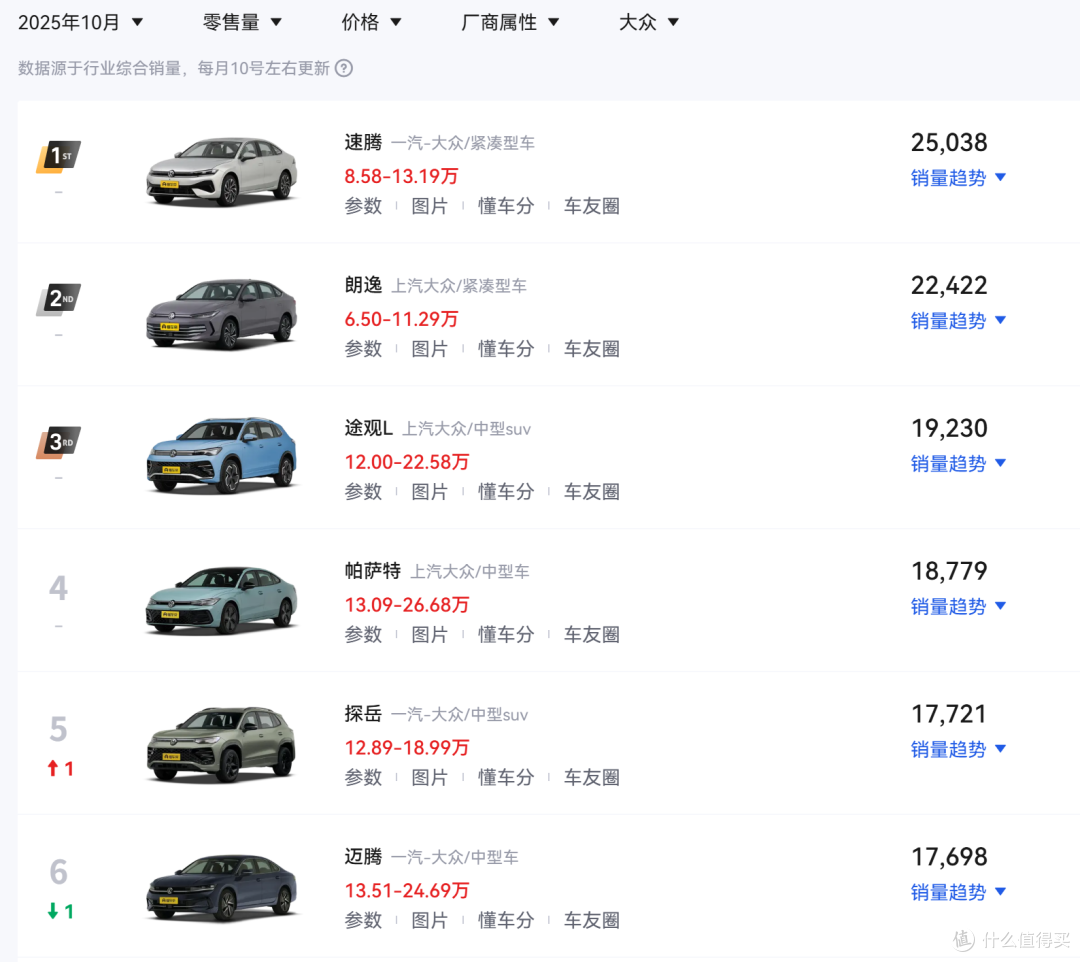Click the 12.00-22.58万 price text
1080x962 pixels.
point(407,462)
